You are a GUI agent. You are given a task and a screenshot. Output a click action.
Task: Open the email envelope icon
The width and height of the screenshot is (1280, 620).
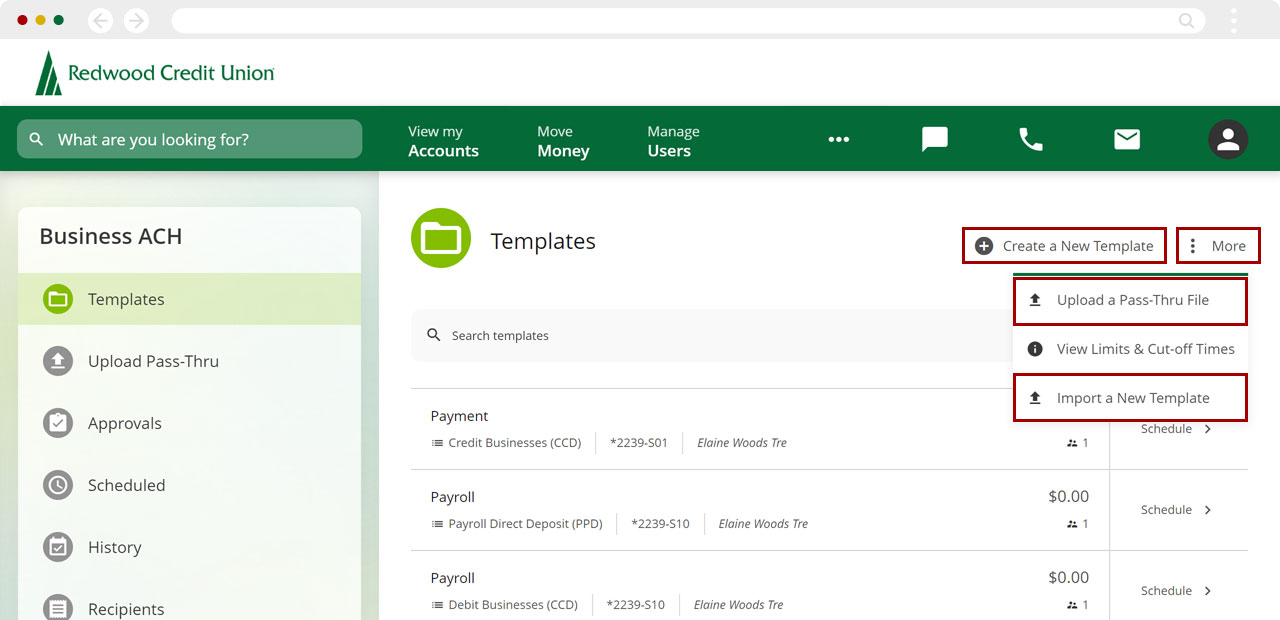(x=1127, y=139)
